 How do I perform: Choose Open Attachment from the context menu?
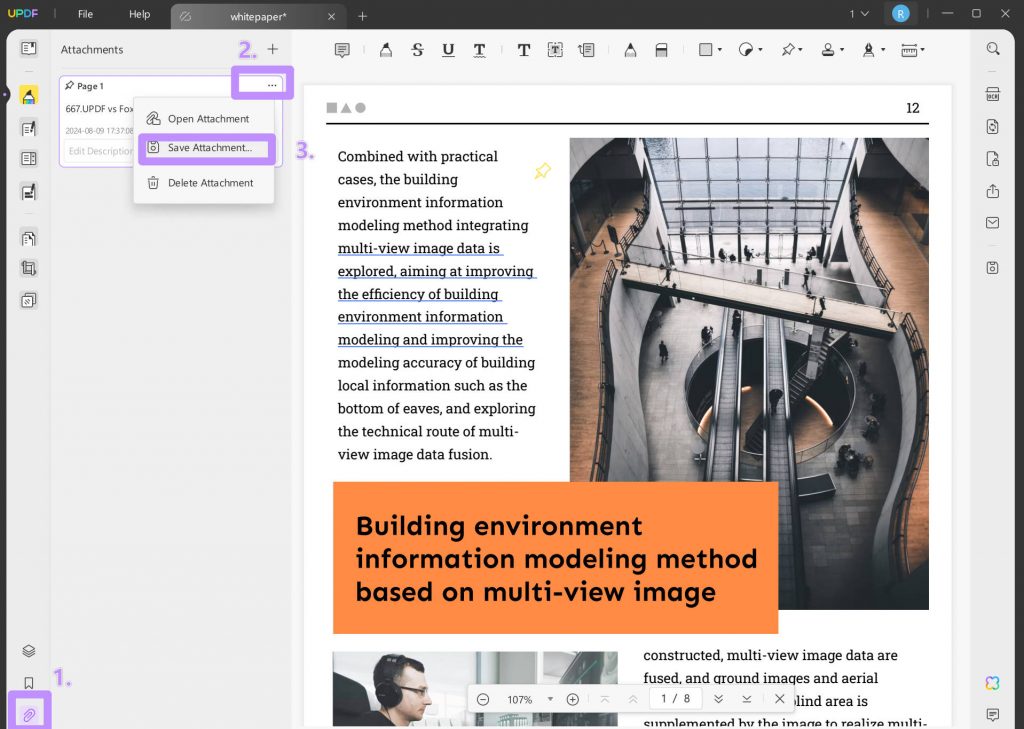(208, 118)
